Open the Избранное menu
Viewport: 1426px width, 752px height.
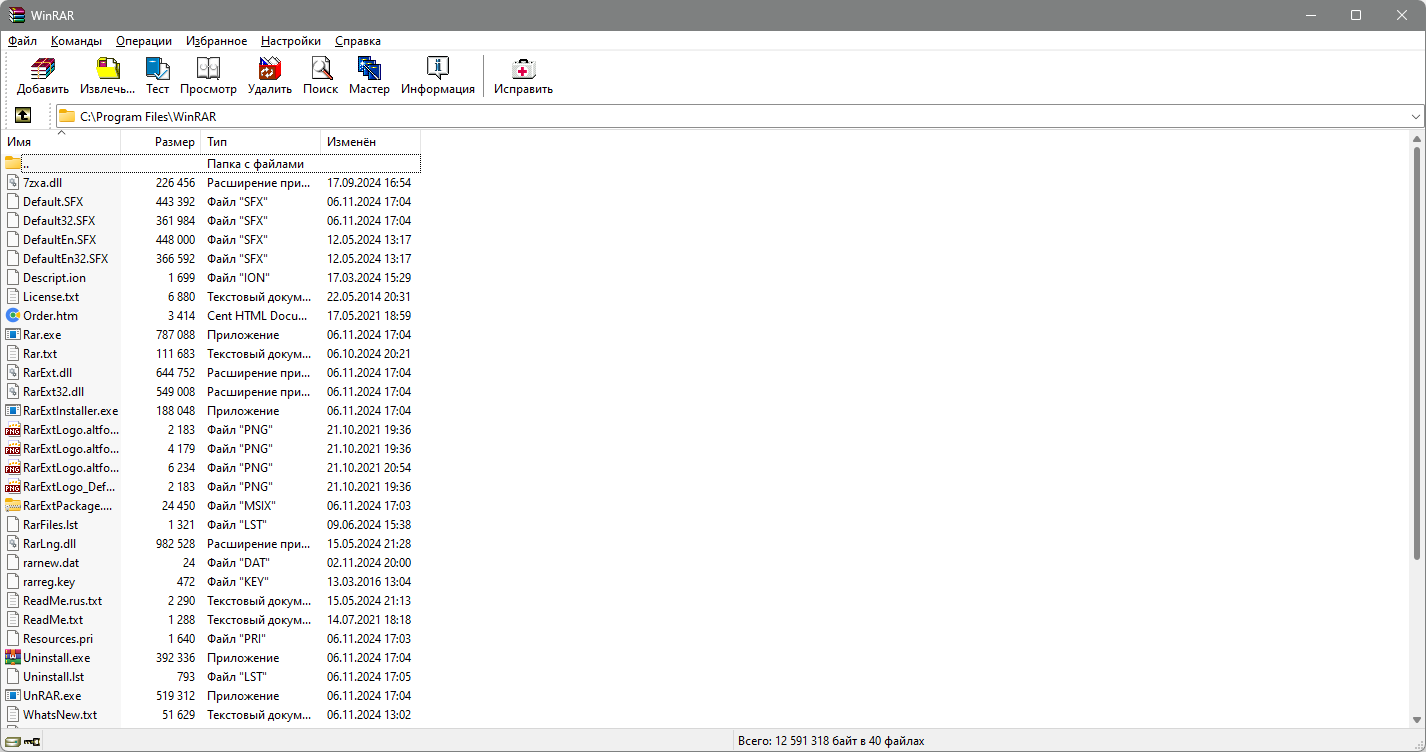click(216, 41)
